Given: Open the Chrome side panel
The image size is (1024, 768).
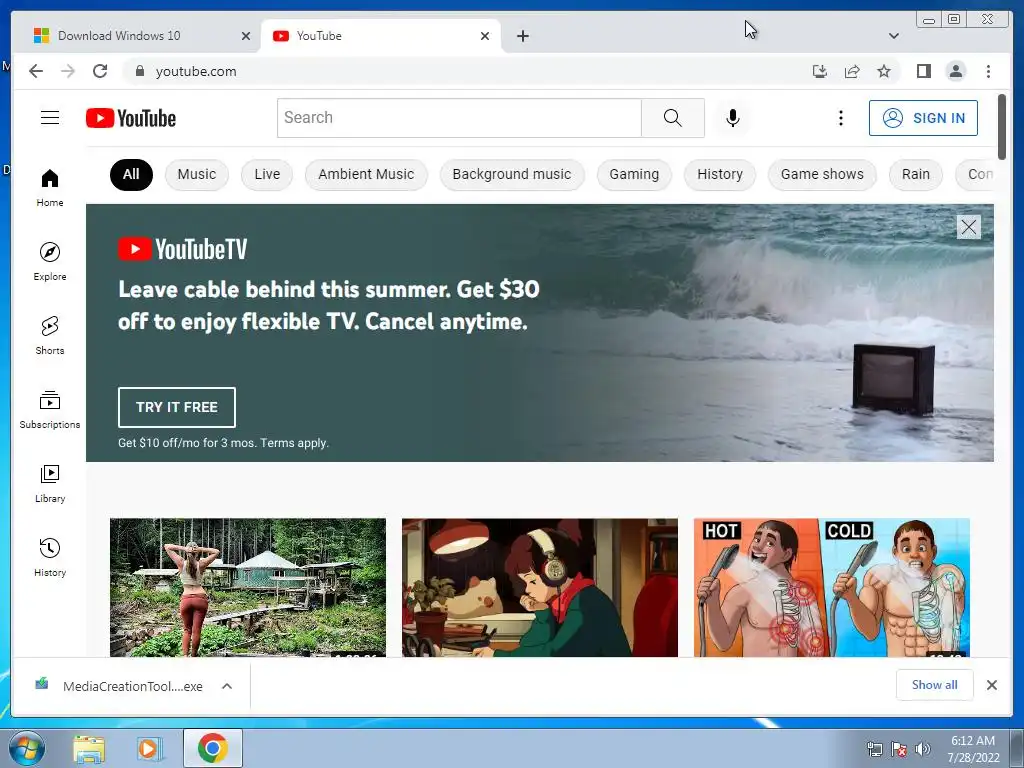Looking at the screenshot, I should [x=923, y=71].
